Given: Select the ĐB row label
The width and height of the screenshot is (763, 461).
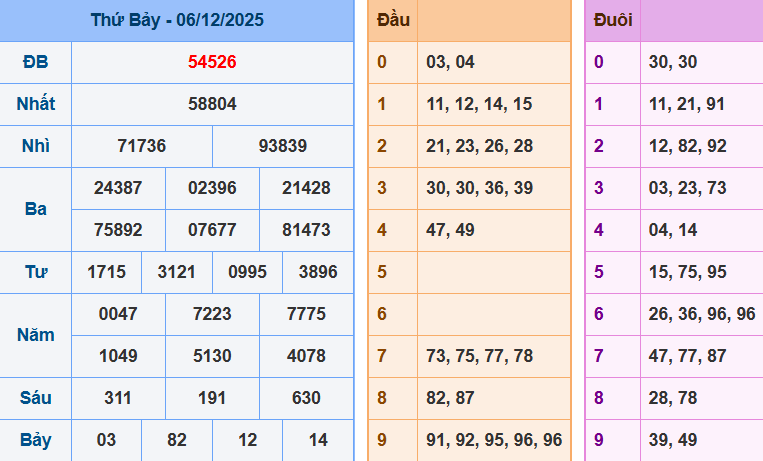Looking at the screenshot, I should pyautogui.click(x=35, y=62).
